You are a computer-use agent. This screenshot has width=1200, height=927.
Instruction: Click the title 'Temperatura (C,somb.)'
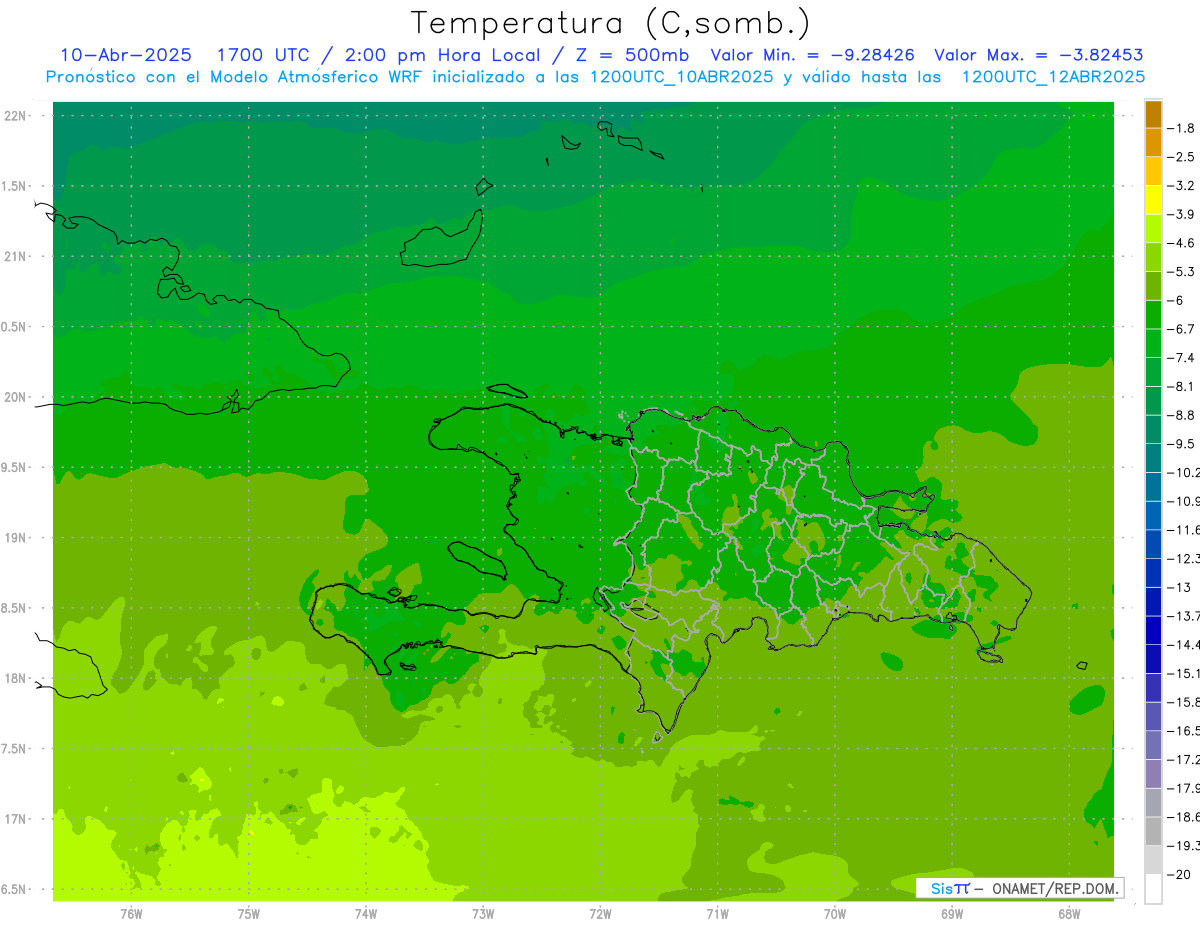click(611, 22)
